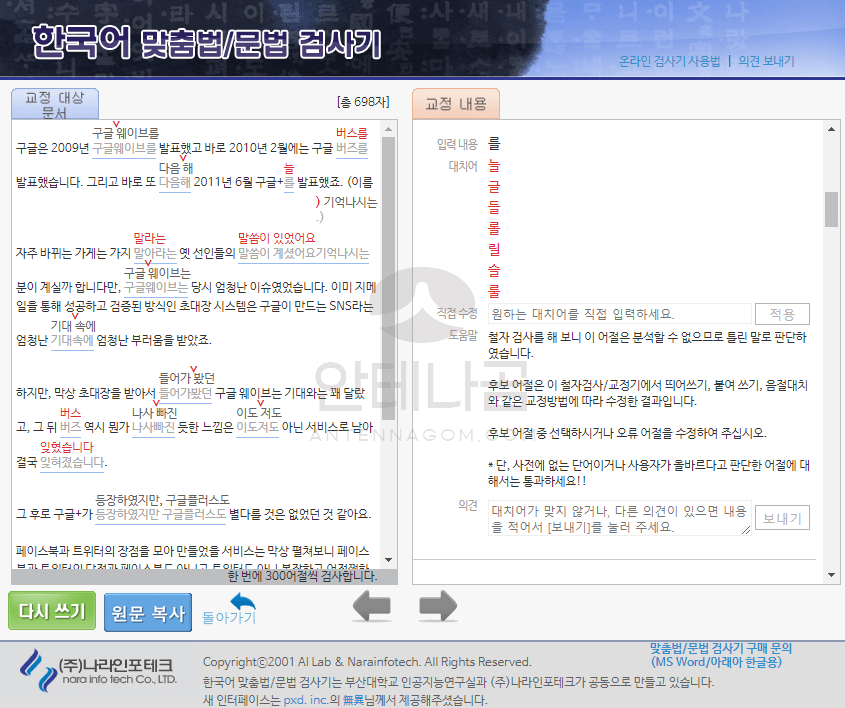Click the 다시 쓰기 green button
The height and width of the screenshot is (708, 845).
[x=52, y=610]
